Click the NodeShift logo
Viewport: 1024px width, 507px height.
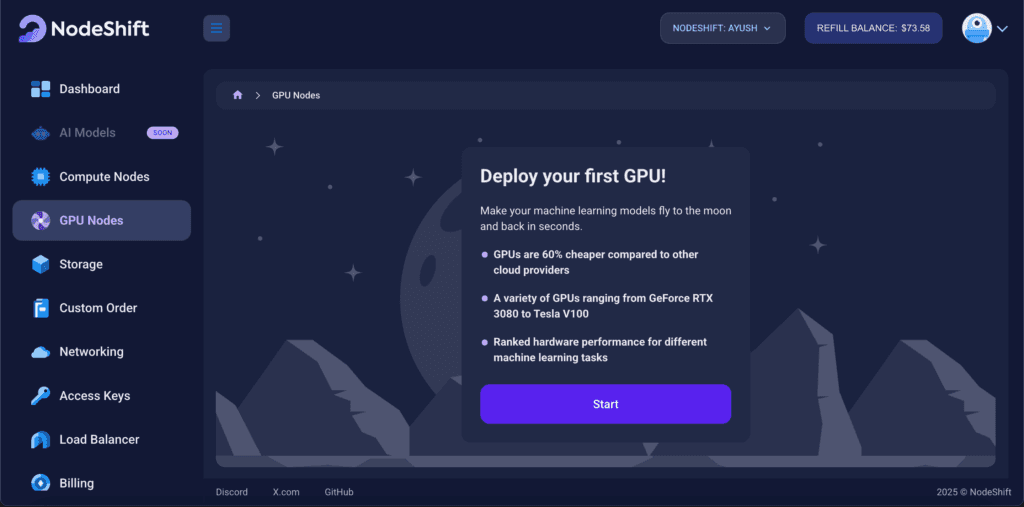coord(84,29)
